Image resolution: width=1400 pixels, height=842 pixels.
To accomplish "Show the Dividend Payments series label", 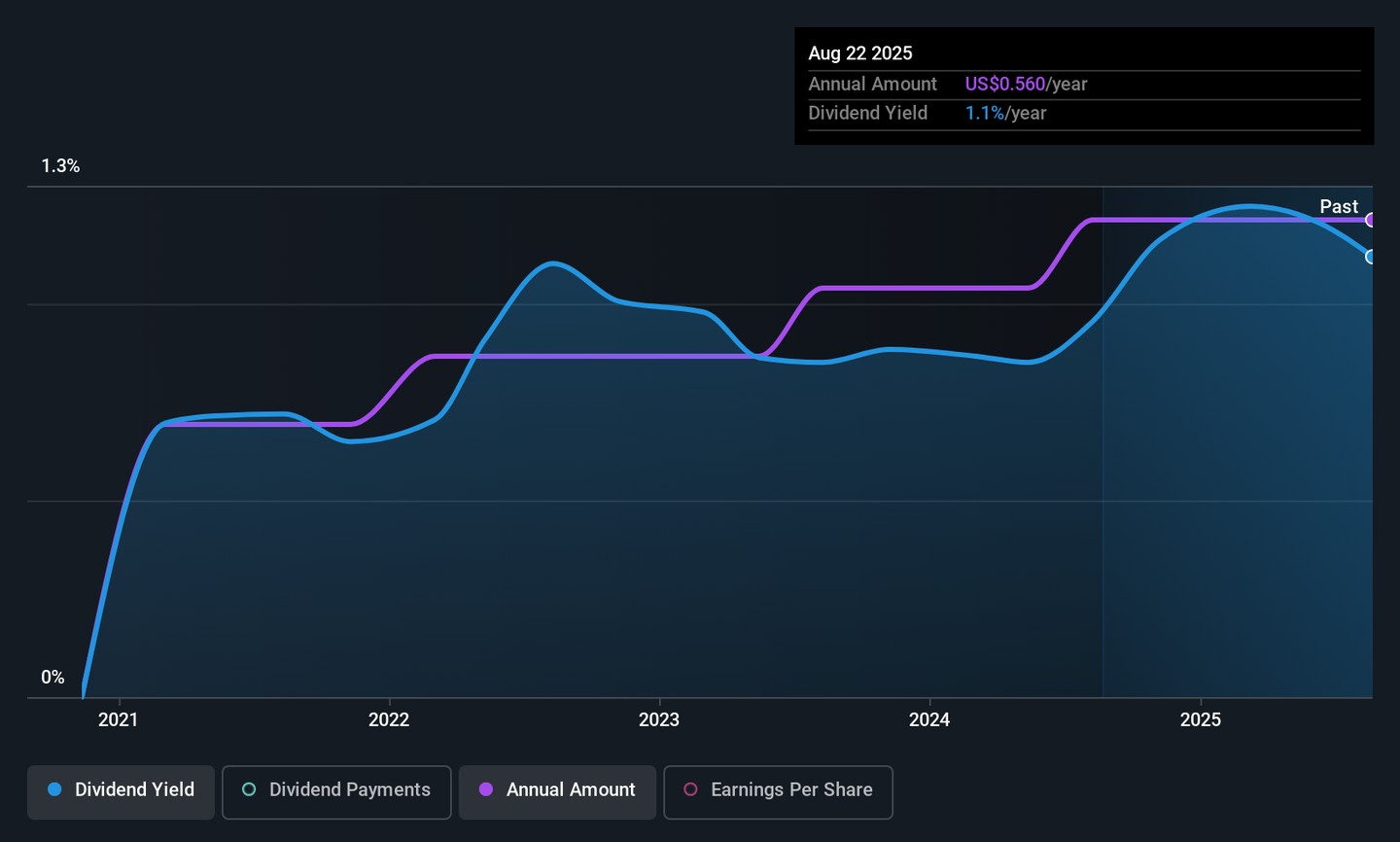I will pyautogui.click(x=349, y=789).
